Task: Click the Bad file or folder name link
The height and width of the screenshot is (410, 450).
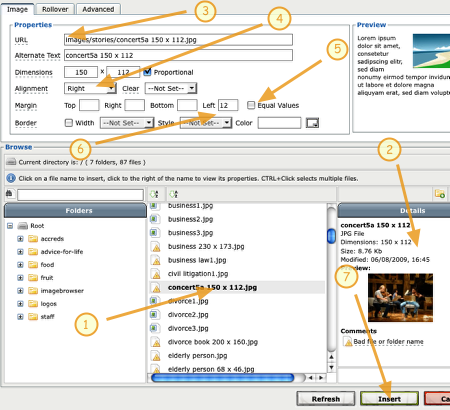Action: pos(388,342)
